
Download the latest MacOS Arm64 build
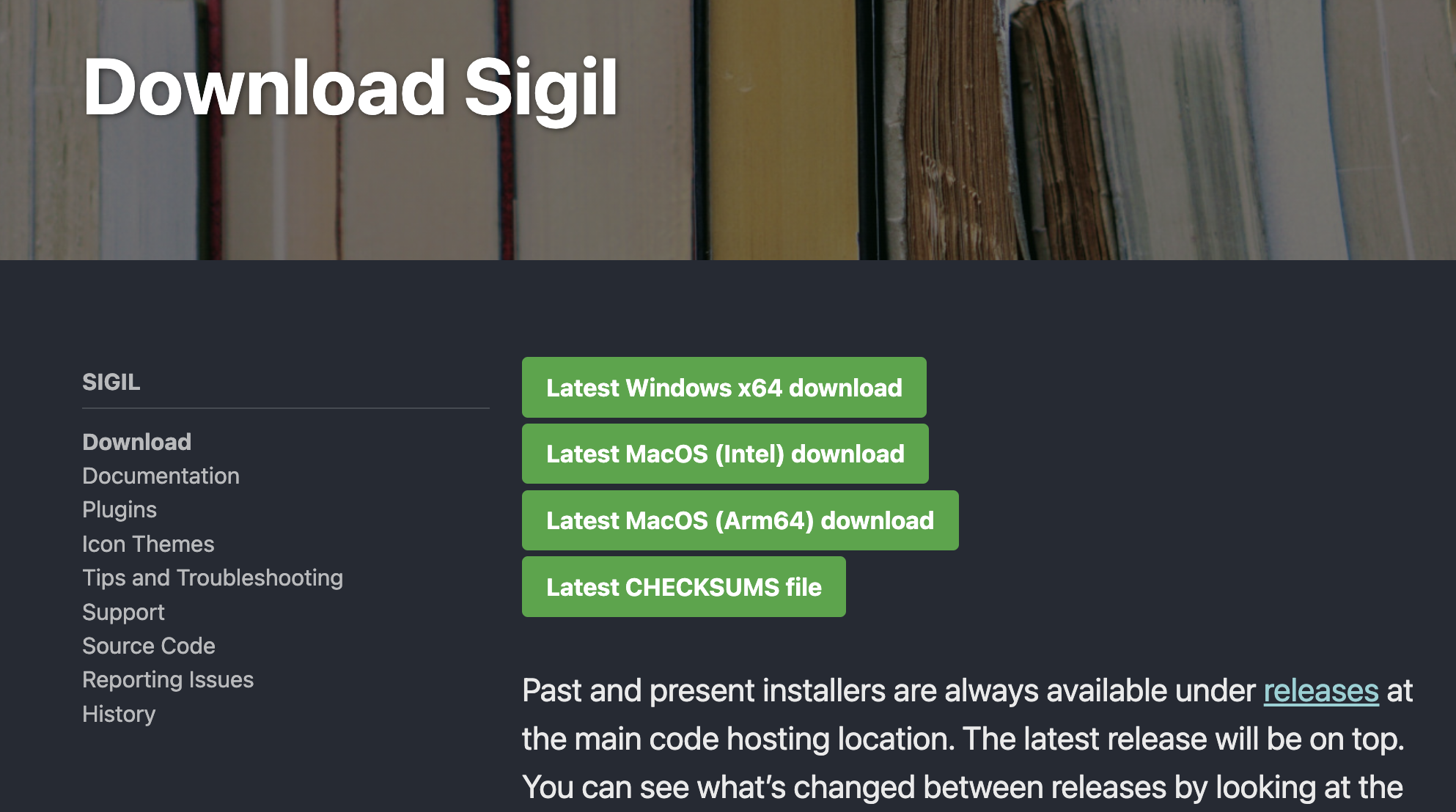click(x=740, y=520)
